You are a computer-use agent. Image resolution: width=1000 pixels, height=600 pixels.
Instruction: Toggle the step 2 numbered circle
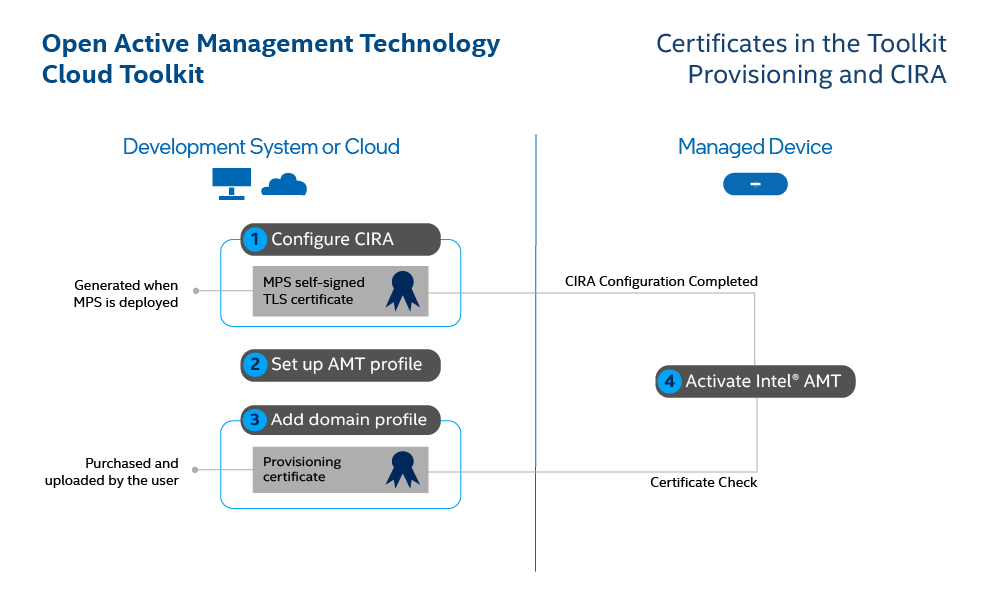tap(255, 365)
